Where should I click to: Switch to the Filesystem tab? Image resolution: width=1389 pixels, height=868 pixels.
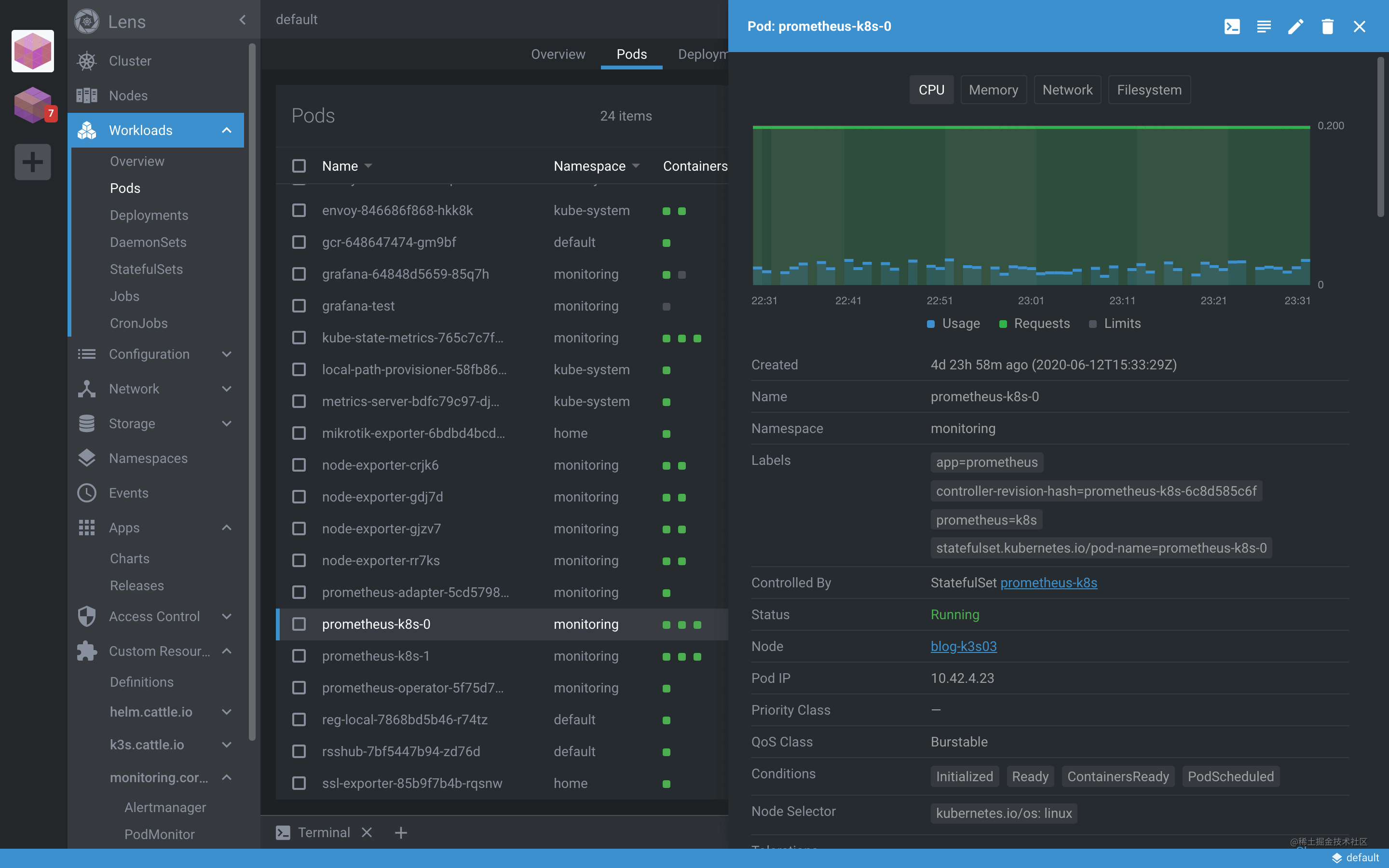1149,89
